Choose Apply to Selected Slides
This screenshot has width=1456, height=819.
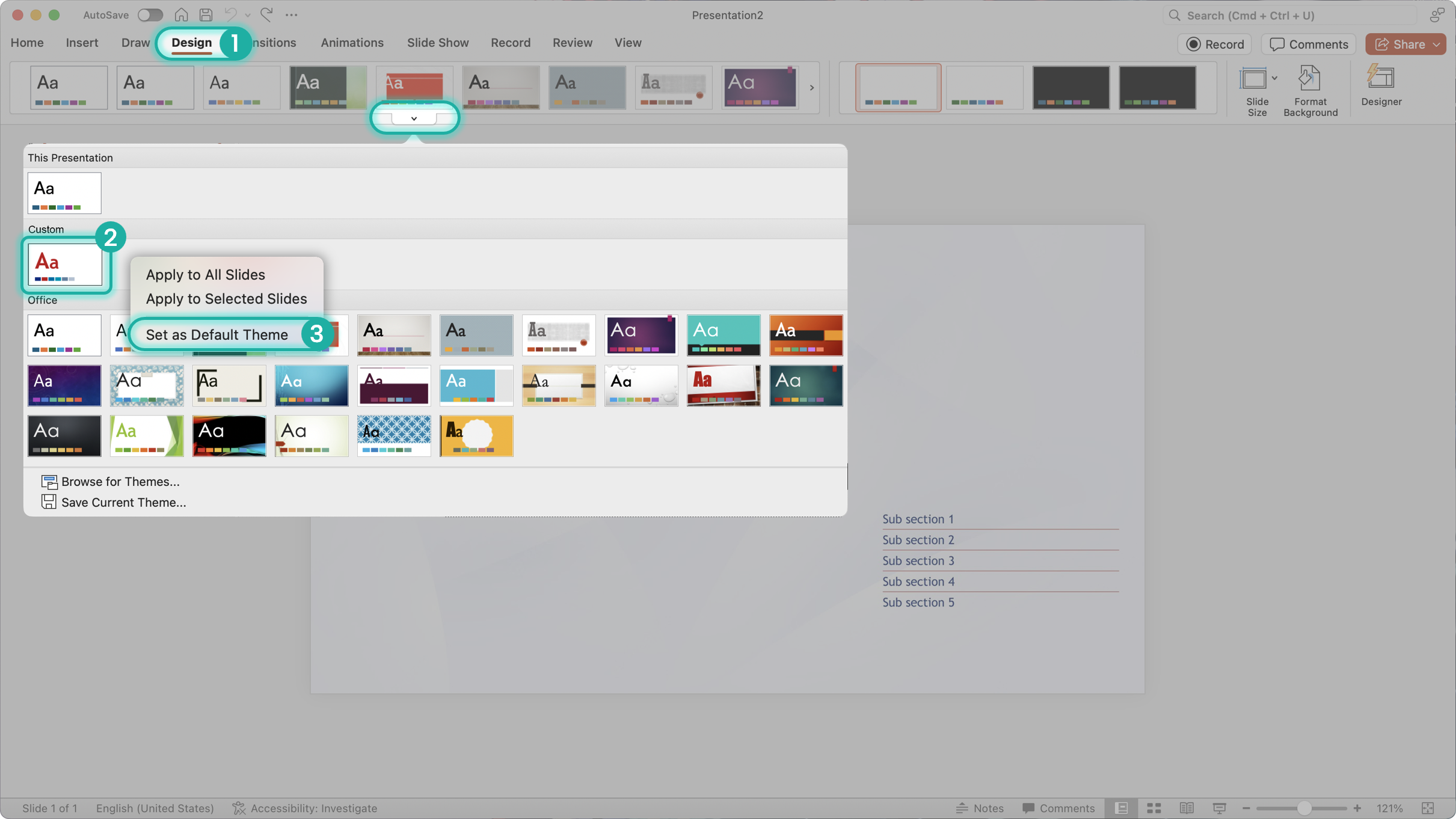point(226,299)
